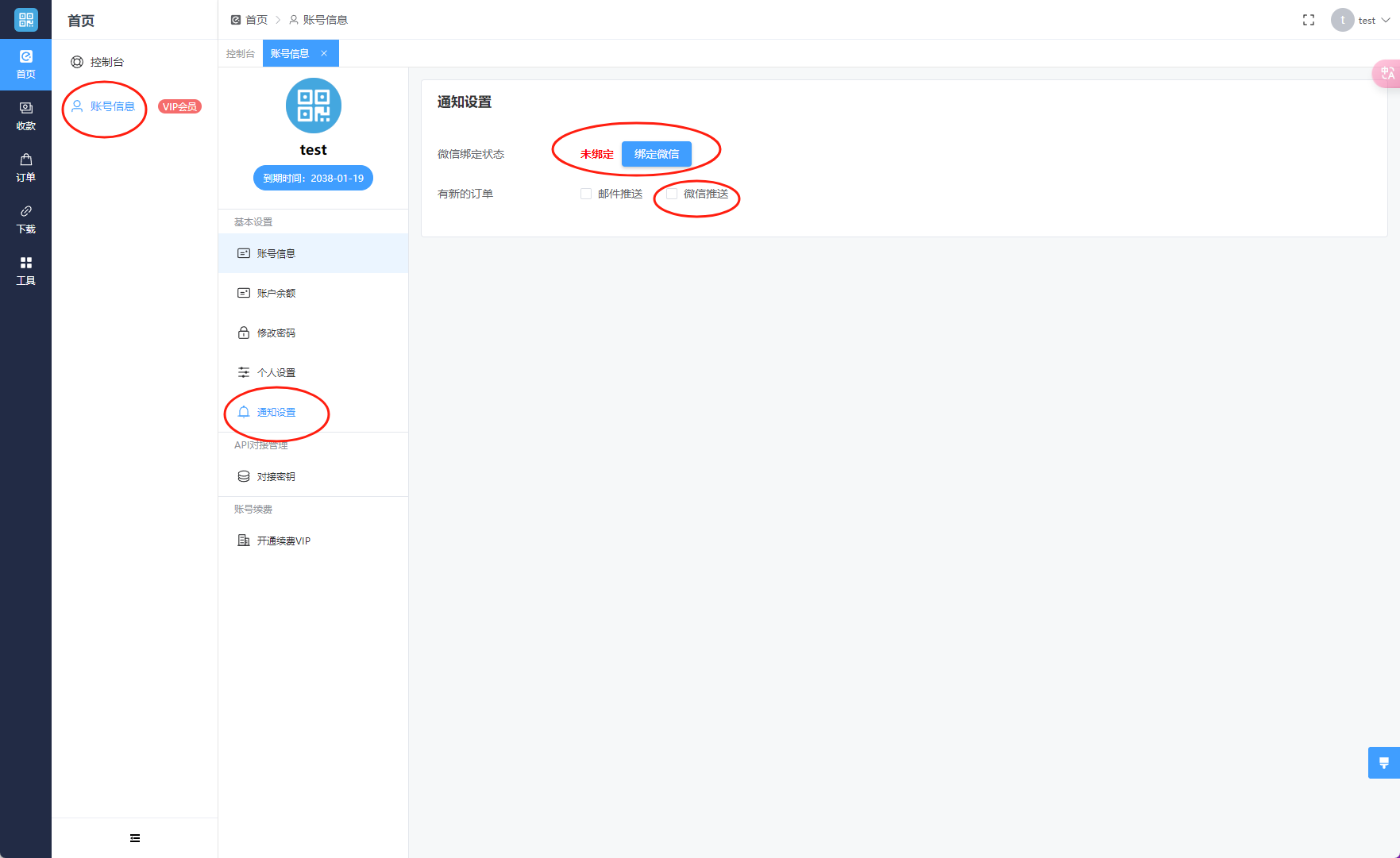Click the QR logo at top left

tap(25, 20)
